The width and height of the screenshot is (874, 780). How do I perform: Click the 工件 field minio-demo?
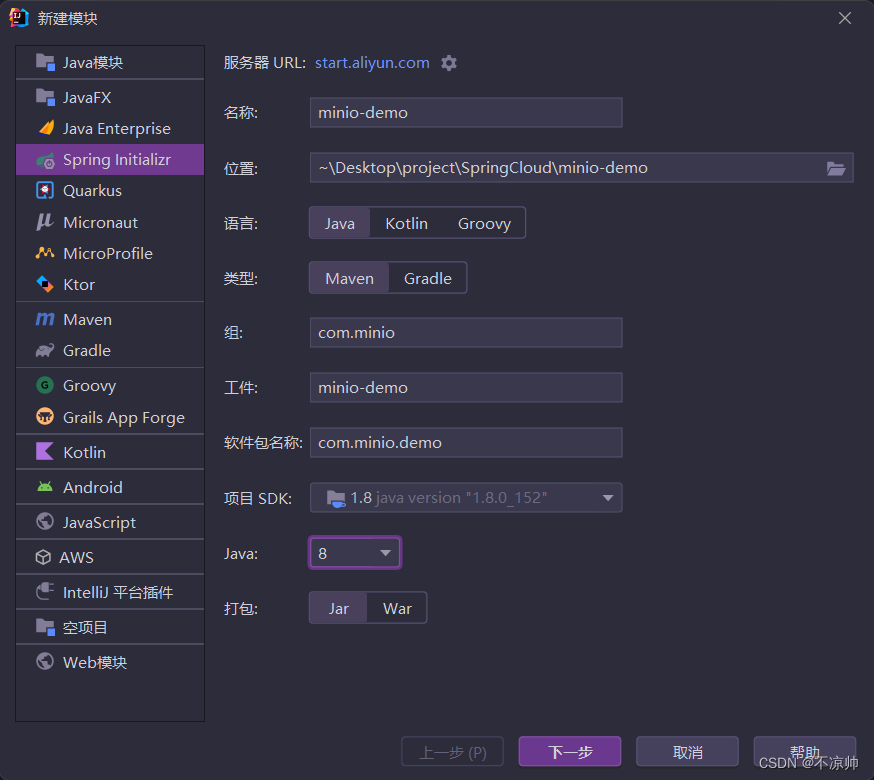(466, 387)
